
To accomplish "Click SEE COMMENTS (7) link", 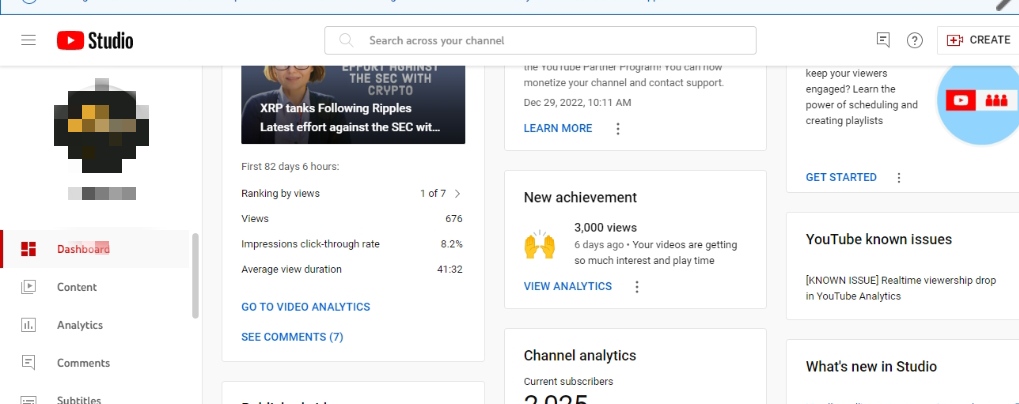I will pyautogui.click(x=292, y=337).
